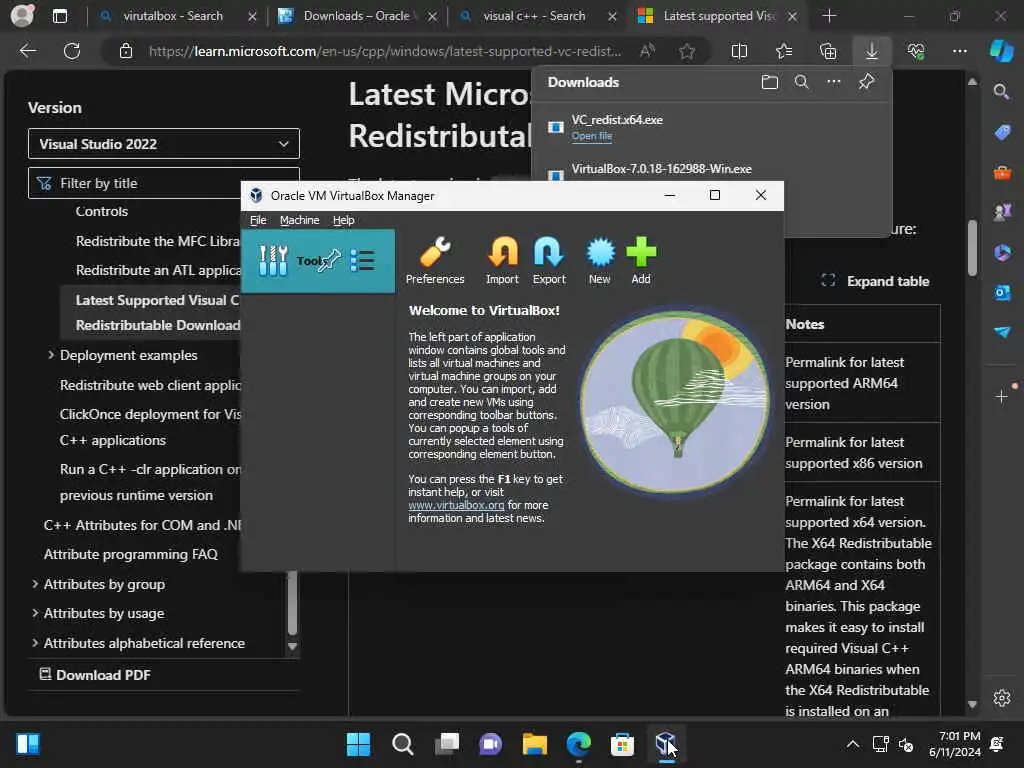Open a new browser tab

829,16
